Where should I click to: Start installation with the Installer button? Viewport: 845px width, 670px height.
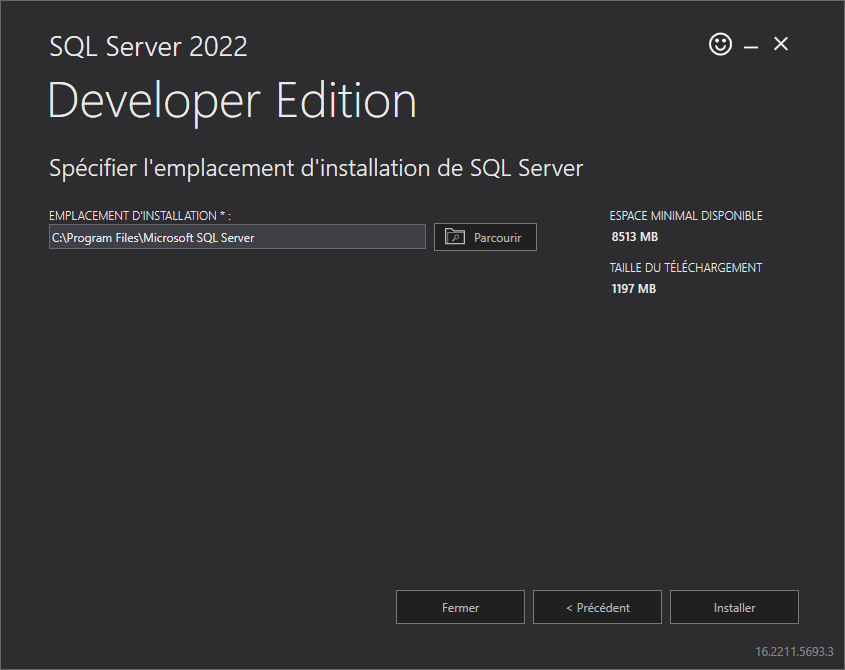point(734,607)
